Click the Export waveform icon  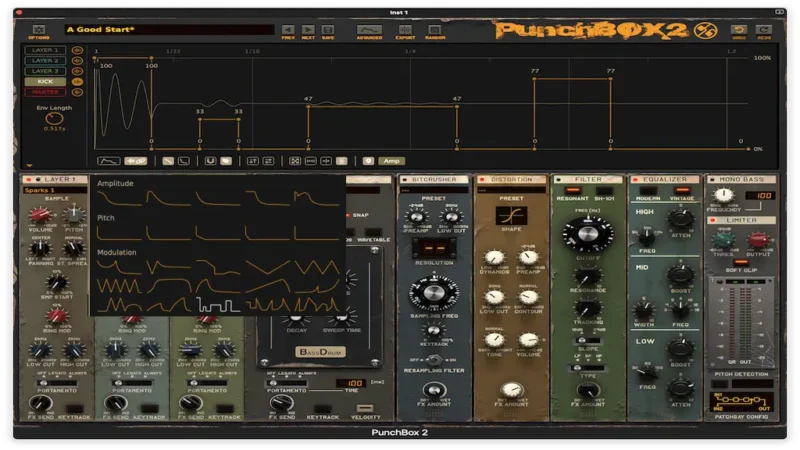pyautogui.click(x=405, y=30)
